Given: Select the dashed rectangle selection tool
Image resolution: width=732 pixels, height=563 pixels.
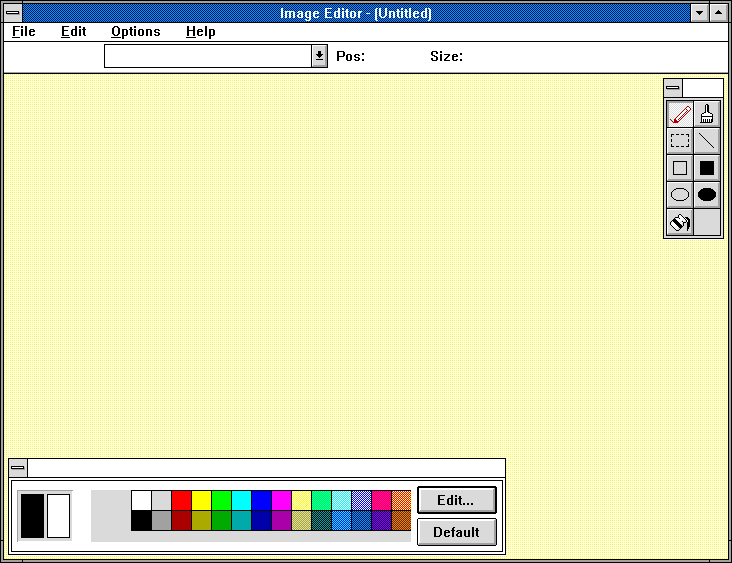Looking at the screenshot, I should (x=680, y=141).
